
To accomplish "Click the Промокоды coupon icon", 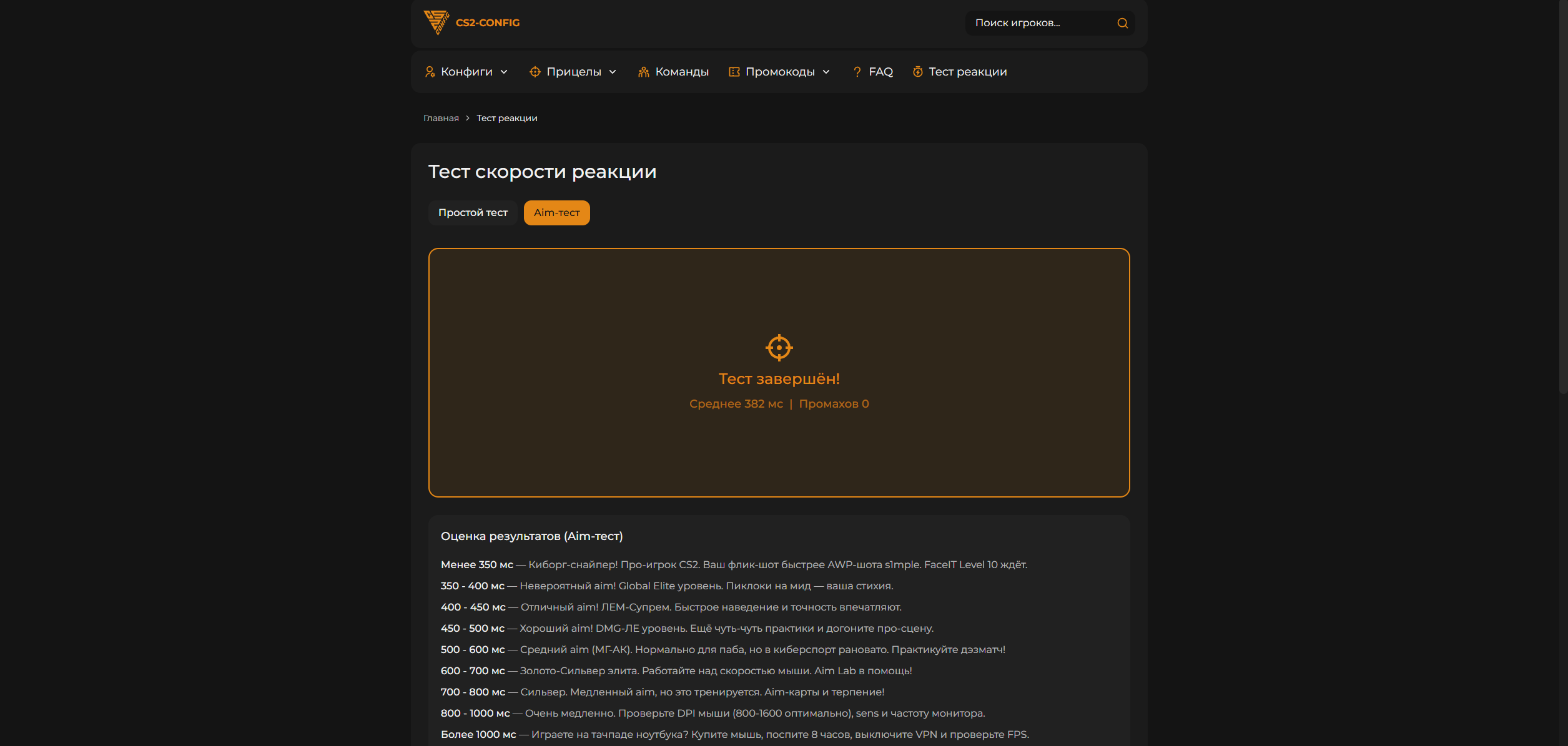I will tap(734, 72).
